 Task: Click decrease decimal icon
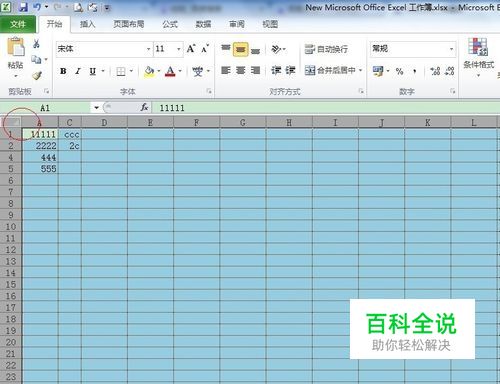[450, 71]
